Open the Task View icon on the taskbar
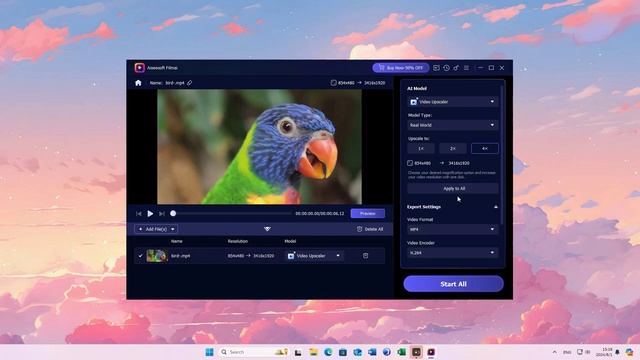The height and width of the screenshot is (360, 640). [298, 352]
